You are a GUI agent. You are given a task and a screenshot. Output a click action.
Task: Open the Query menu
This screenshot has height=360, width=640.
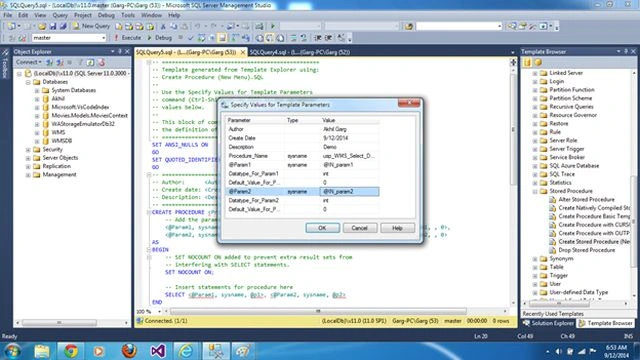click(60, 15)
